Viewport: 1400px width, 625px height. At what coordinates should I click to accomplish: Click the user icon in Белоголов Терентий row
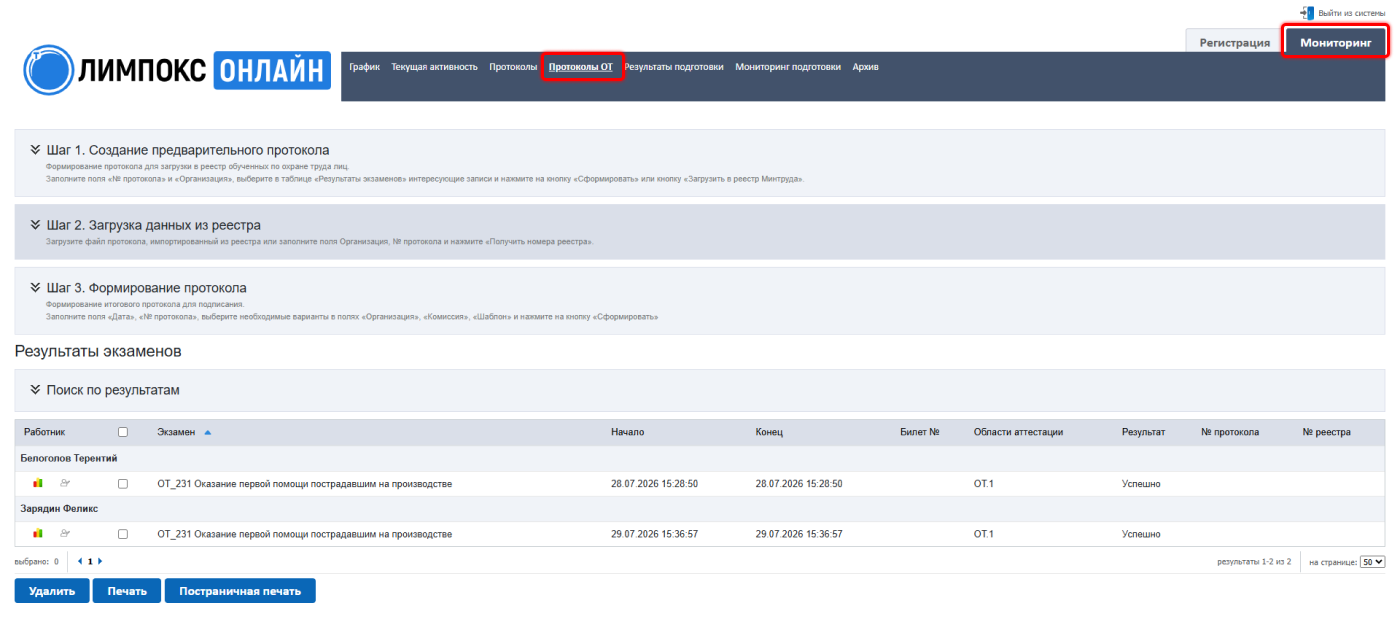[66, 483]
